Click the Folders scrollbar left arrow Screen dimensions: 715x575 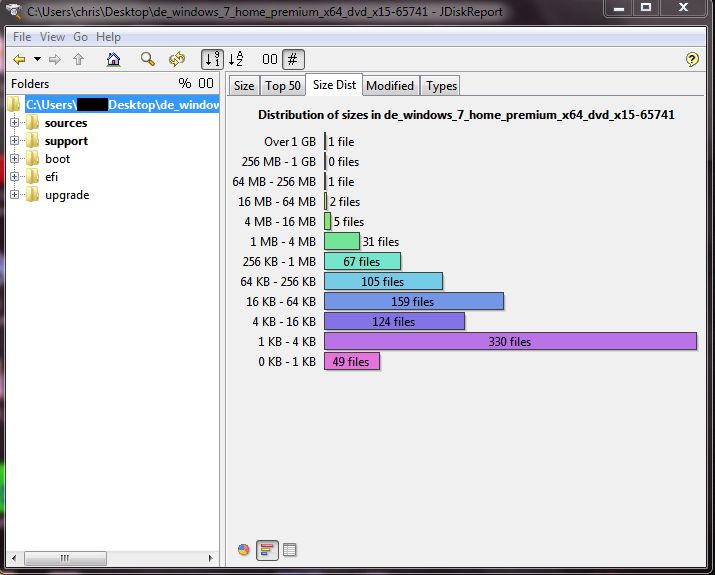pyautogui.click(x=14, y=558)
